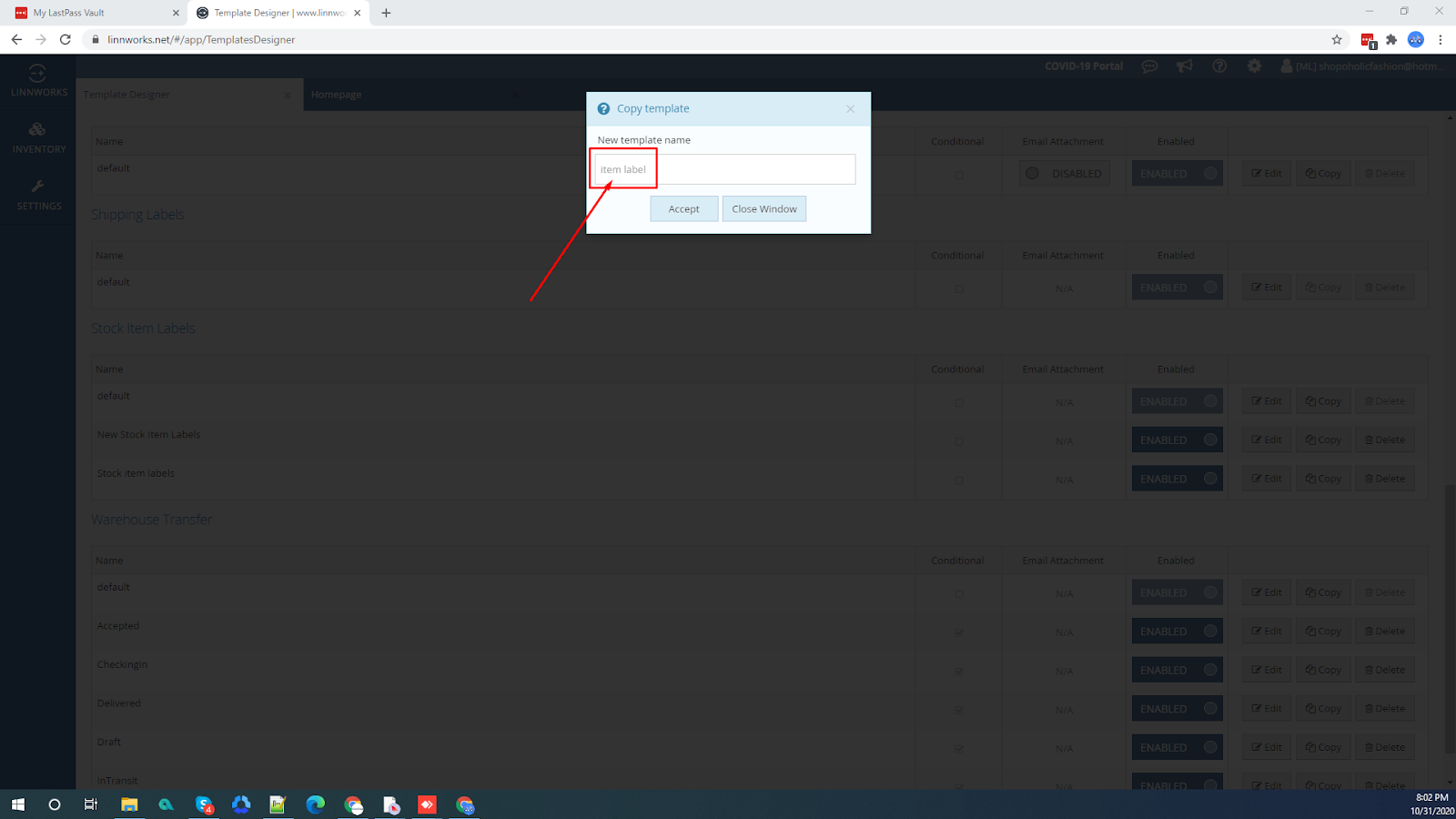
Task: Open the Chrome profile avatar
Action: (1416, 39)
